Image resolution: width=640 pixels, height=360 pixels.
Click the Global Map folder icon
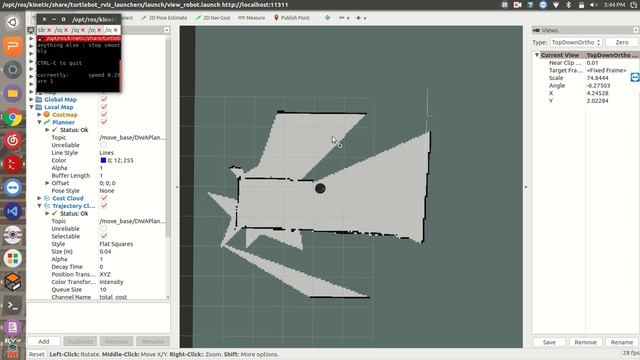tap(39, 100)
